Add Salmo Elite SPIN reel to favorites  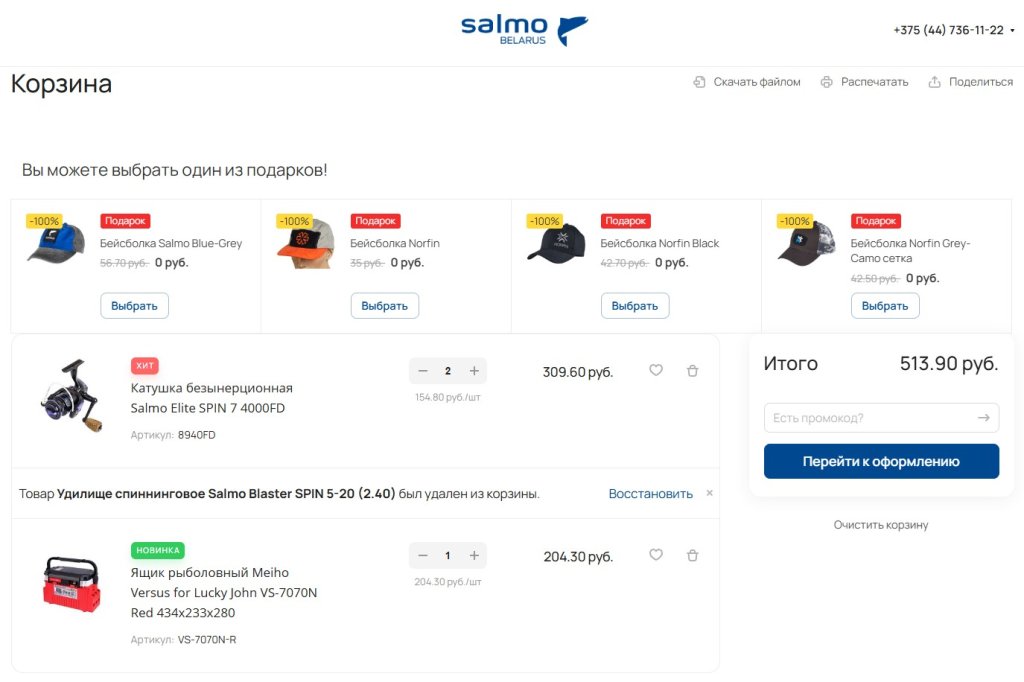pyautogui.click(x=656, y=370)
